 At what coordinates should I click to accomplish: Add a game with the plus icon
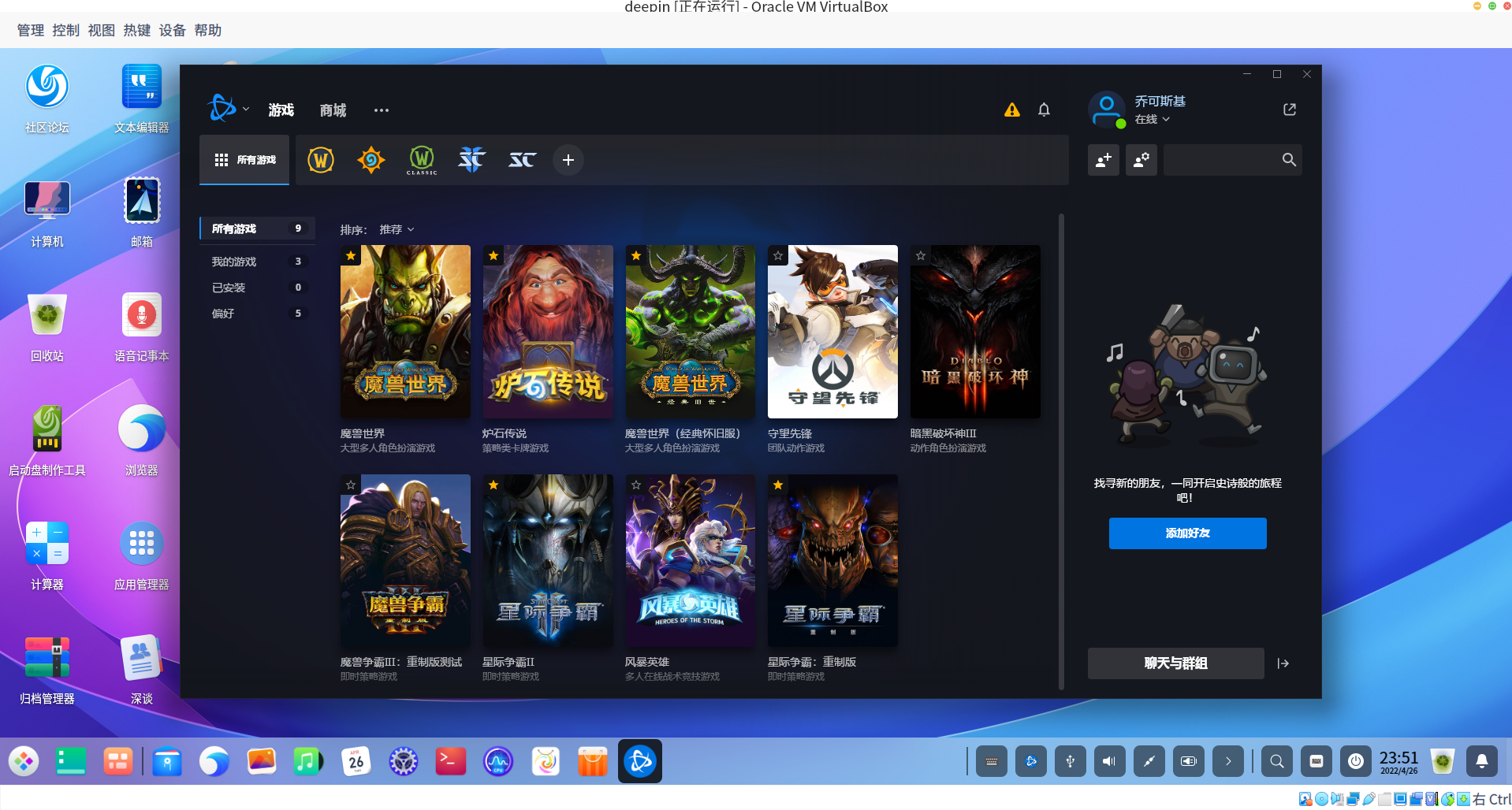pos(568,160)
